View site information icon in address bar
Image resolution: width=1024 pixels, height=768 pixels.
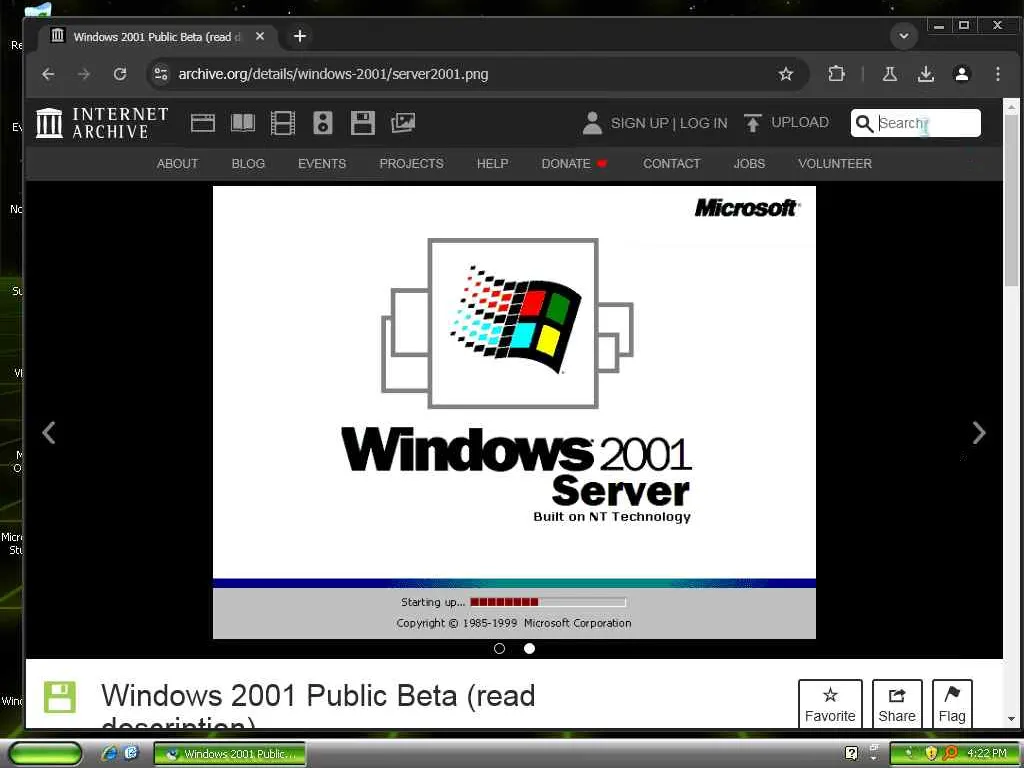[x=161, y=74]
